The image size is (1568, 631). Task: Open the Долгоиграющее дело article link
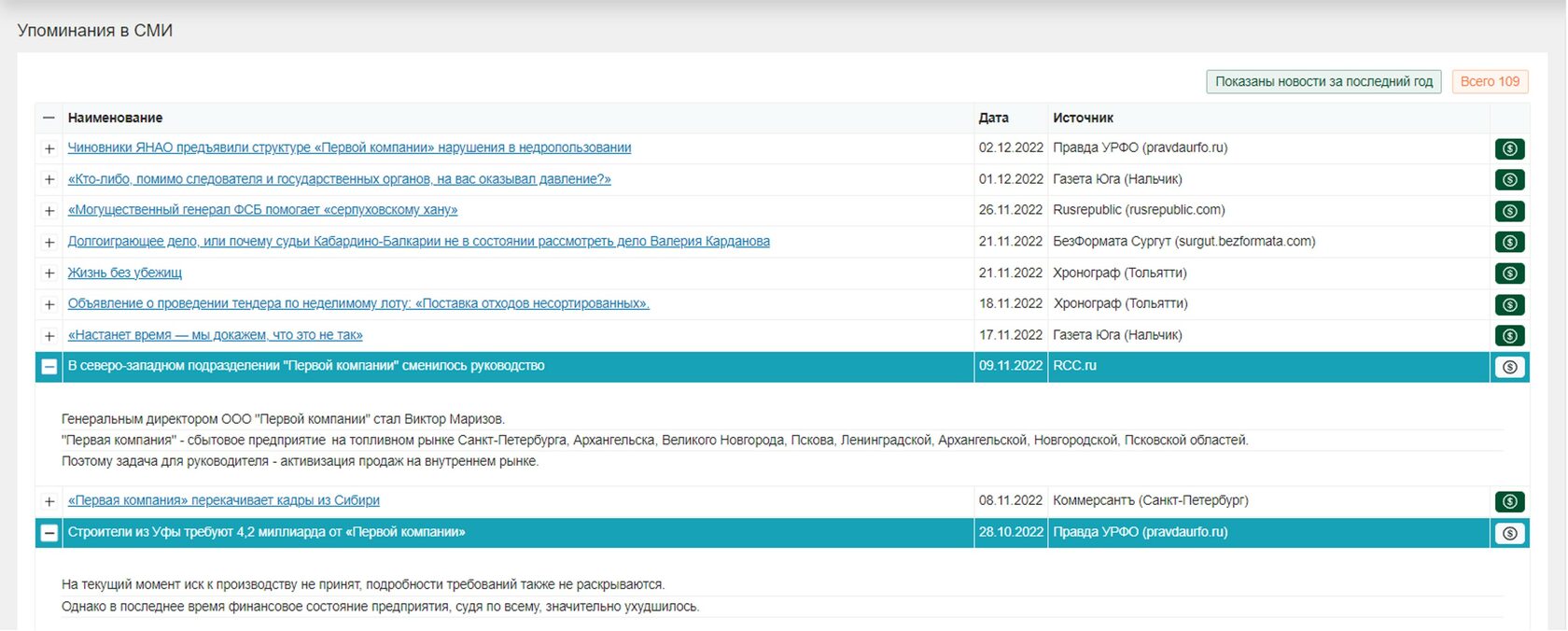pyautogui.click(x=418, y=241)
